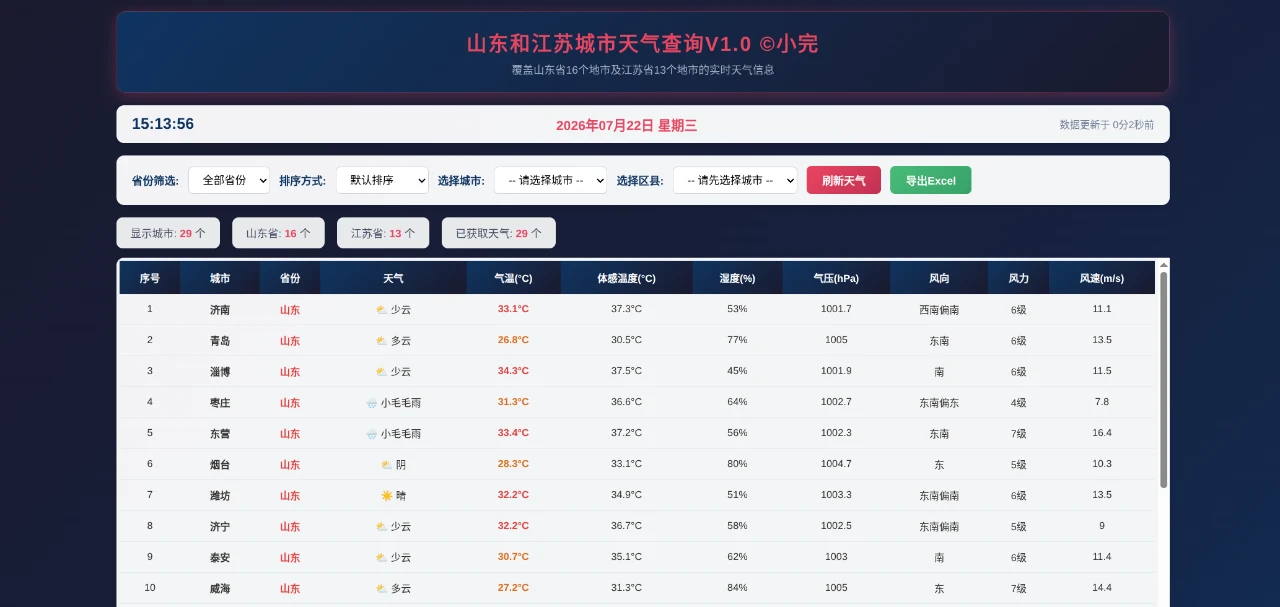Viewport: 1280px width, 607px height.
Task: Click temperature value 33.1°C
Action: point(513,309)
